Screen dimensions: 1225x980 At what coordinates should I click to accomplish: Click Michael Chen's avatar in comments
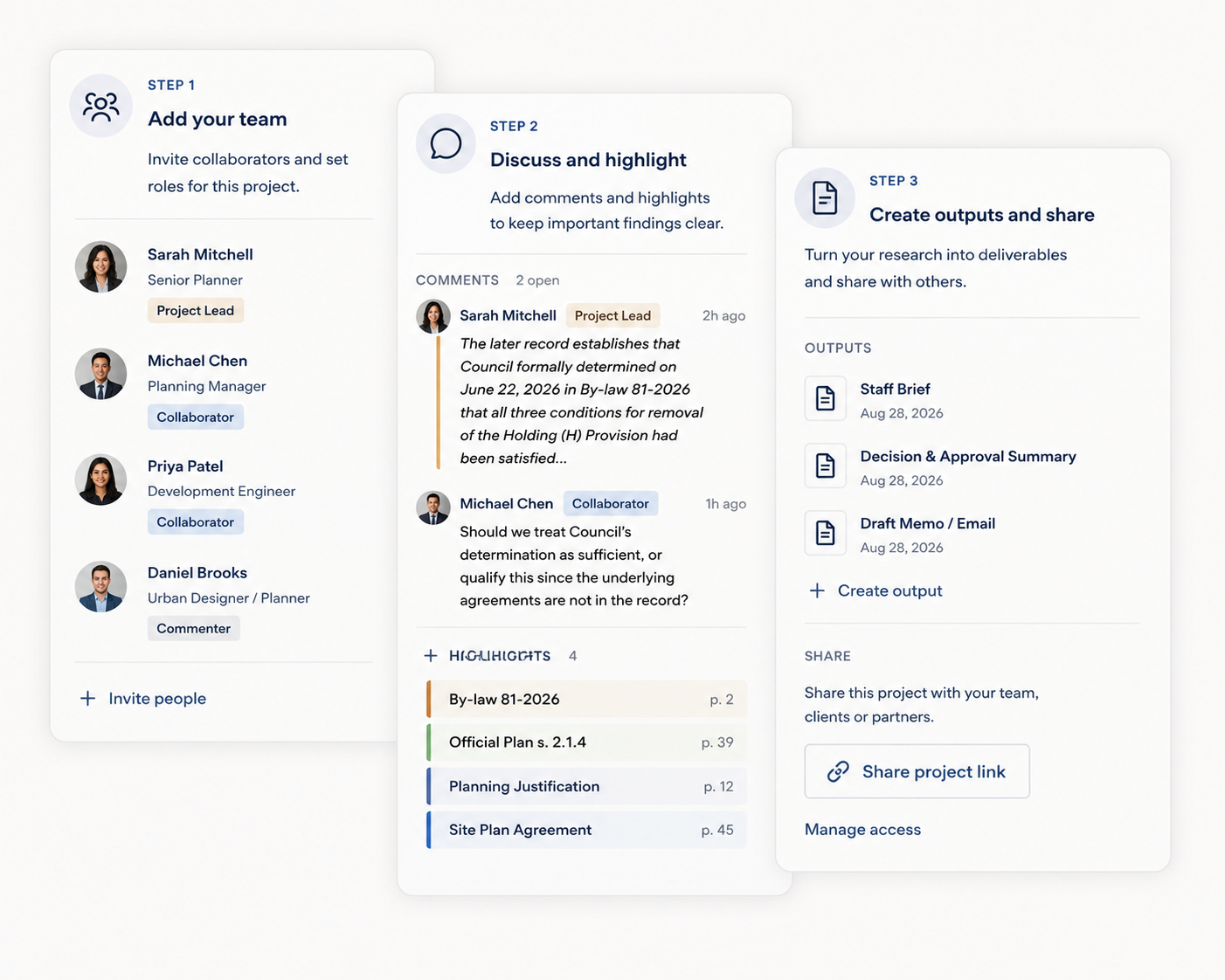coord(433,507)
